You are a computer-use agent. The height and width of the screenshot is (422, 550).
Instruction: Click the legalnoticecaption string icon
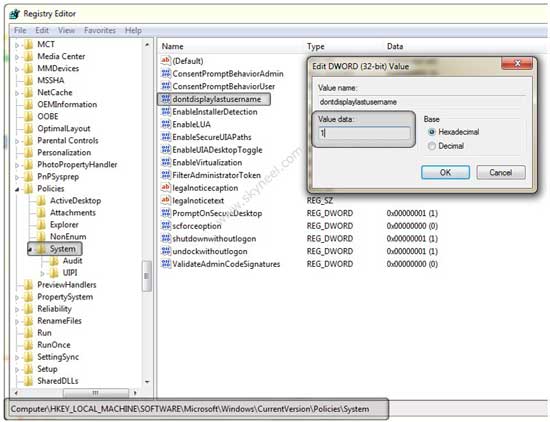[x=166, y=187]
